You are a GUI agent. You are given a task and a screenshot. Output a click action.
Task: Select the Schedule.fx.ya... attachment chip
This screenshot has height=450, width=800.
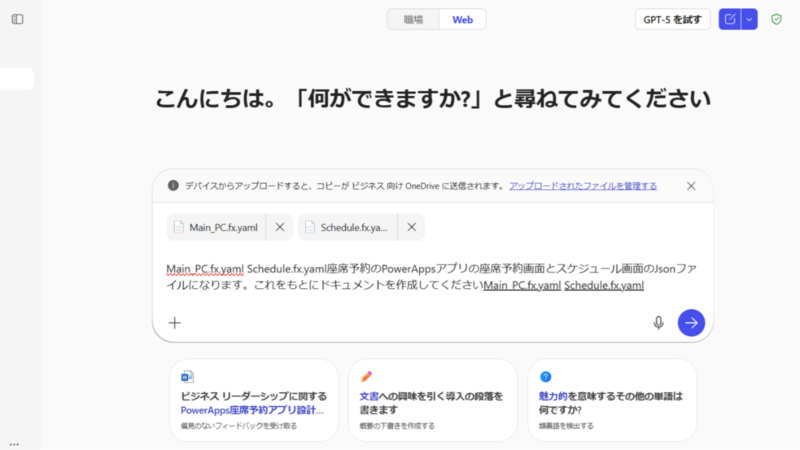(x=348, y=227)
